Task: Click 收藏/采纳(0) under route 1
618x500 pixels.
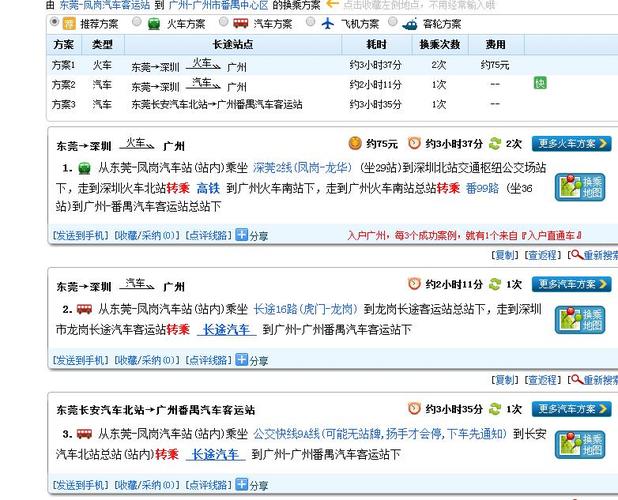Action: coord(147,236)
